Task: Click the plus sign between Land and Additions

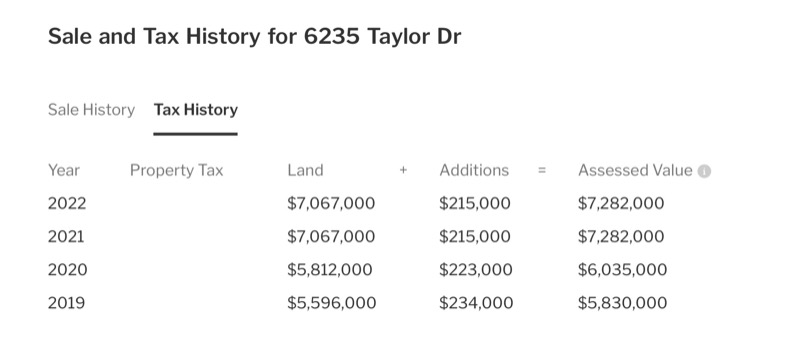Action: click(x=403, y=170)
